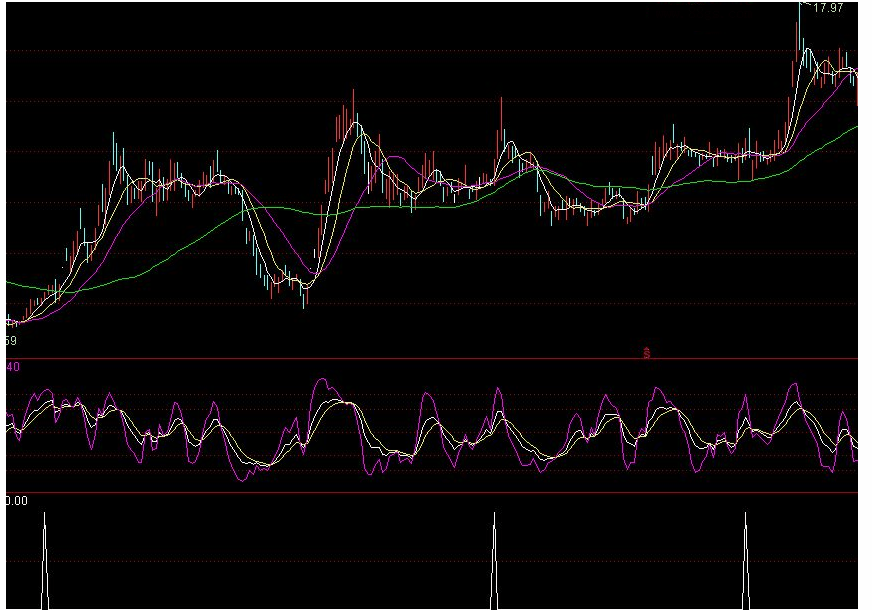The height and width of the screenshot is (610, 872).
Task: Select the 17.97 high price label
Action: (828, 8)
